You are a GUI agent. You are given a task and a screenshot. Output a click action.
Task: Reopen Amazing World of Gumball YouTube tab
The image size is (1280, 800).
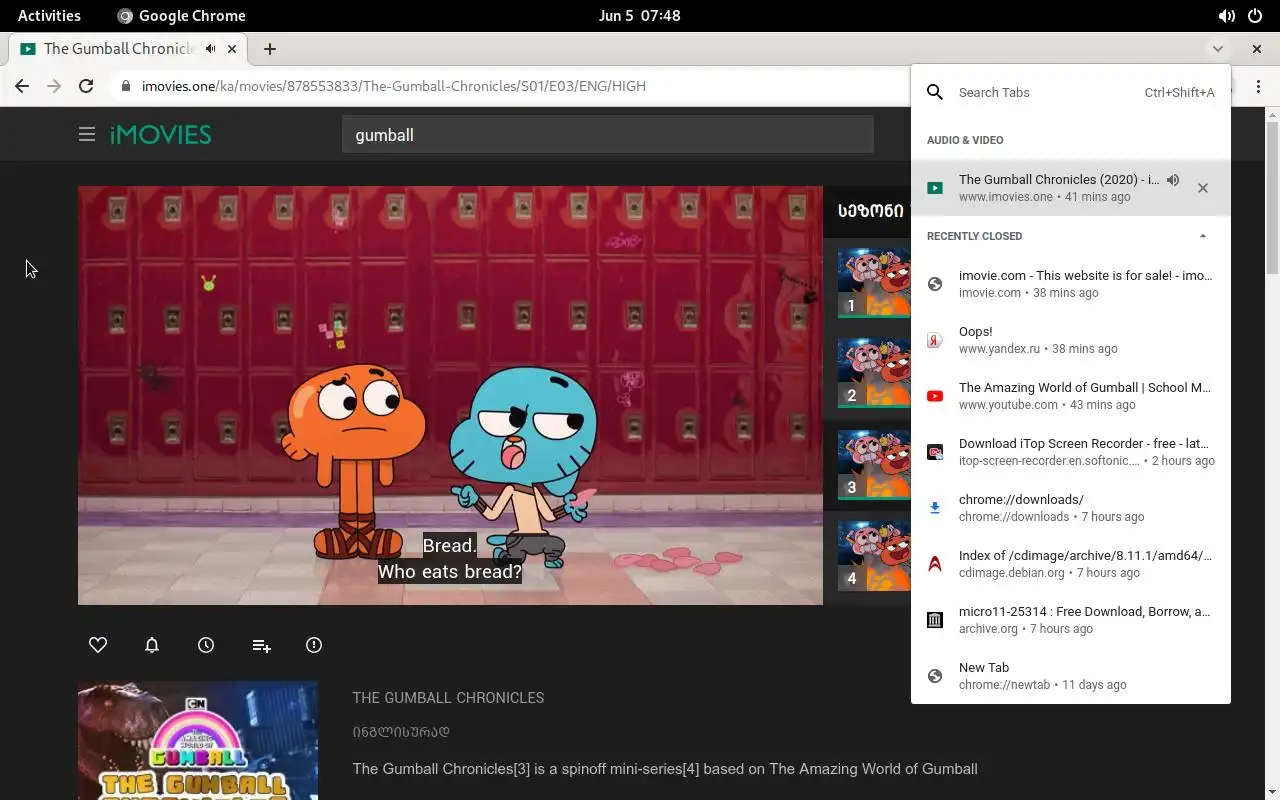click(x=1071, y=396)
